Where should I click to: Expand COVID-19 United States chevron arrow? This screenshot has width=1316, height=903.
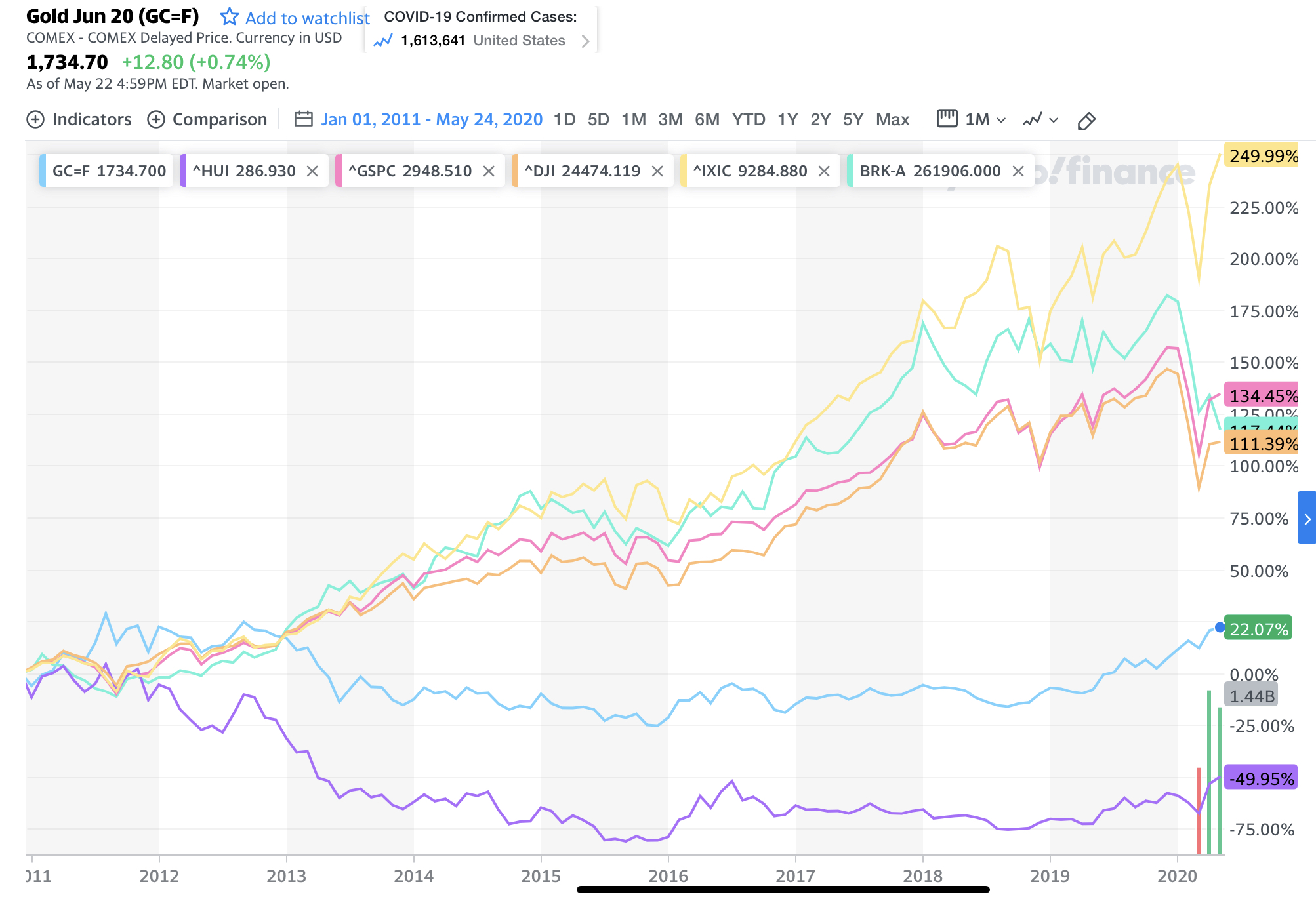[585, 41]
